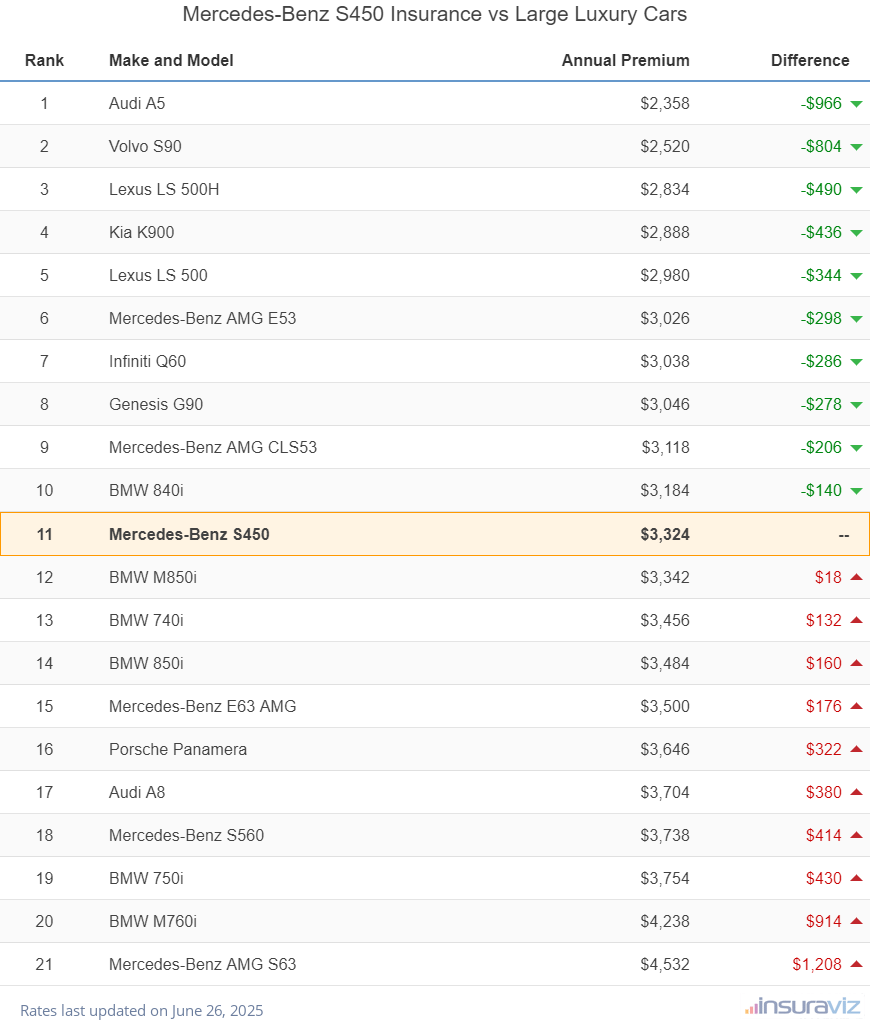
Task: Click the 'Lexus LS 500H' model name
Action: coord(164,190)
